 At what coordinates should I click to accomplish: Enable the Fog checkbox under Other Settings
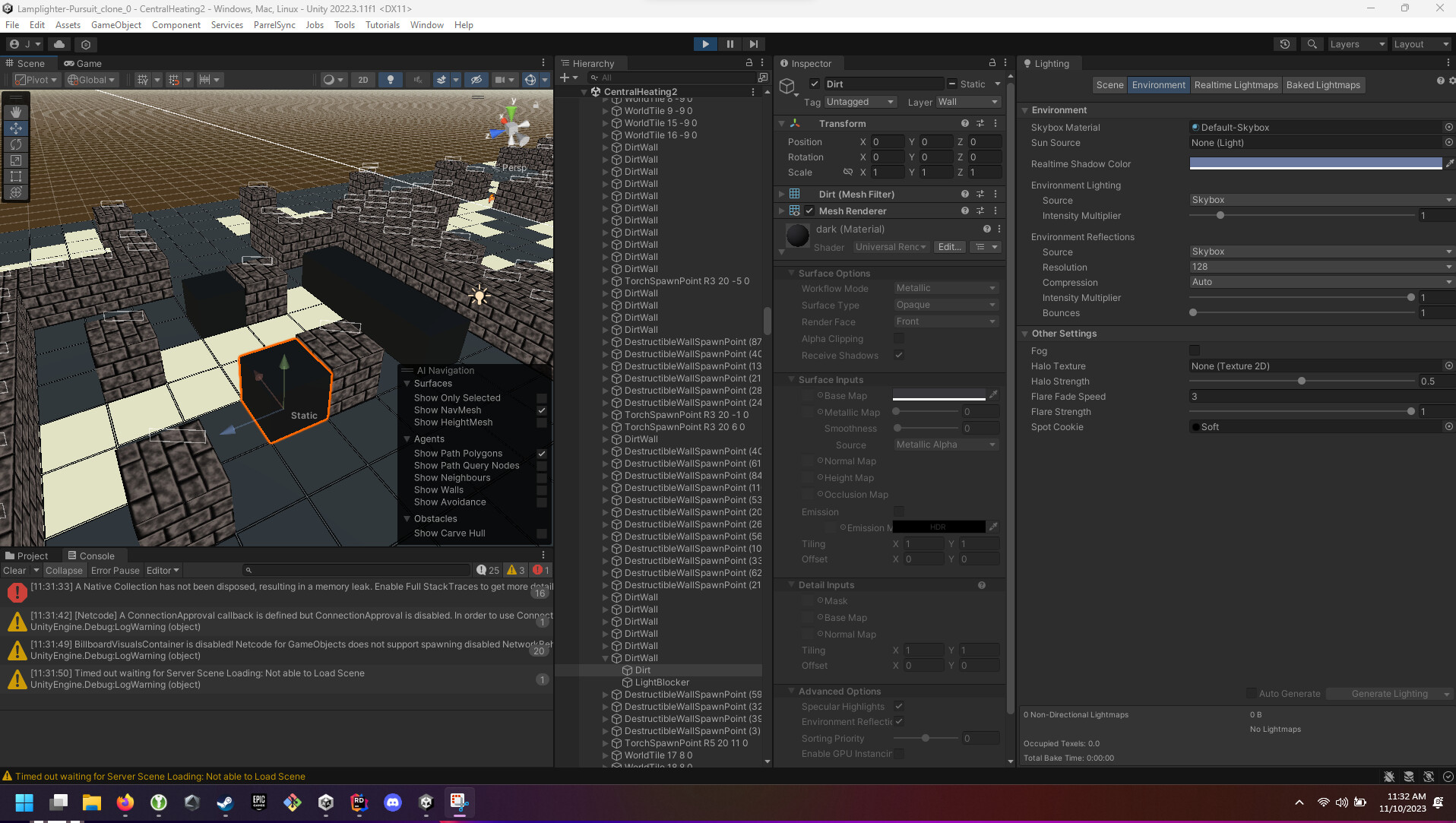(x=1194, y=350)
